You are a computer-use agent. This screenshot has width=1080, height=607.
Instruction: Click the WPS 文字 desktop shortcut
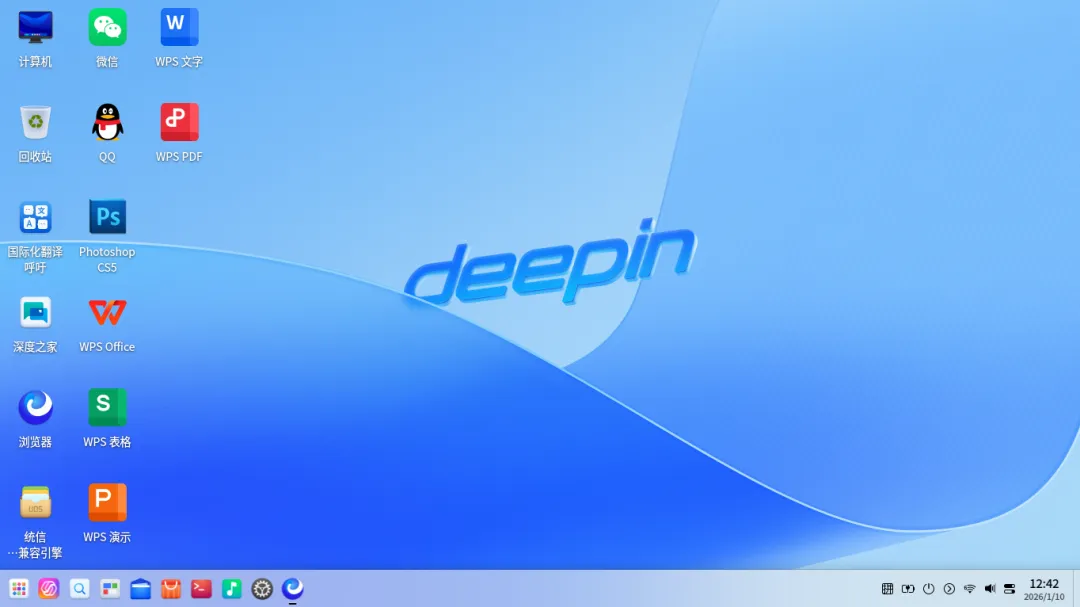coord(179,38)
